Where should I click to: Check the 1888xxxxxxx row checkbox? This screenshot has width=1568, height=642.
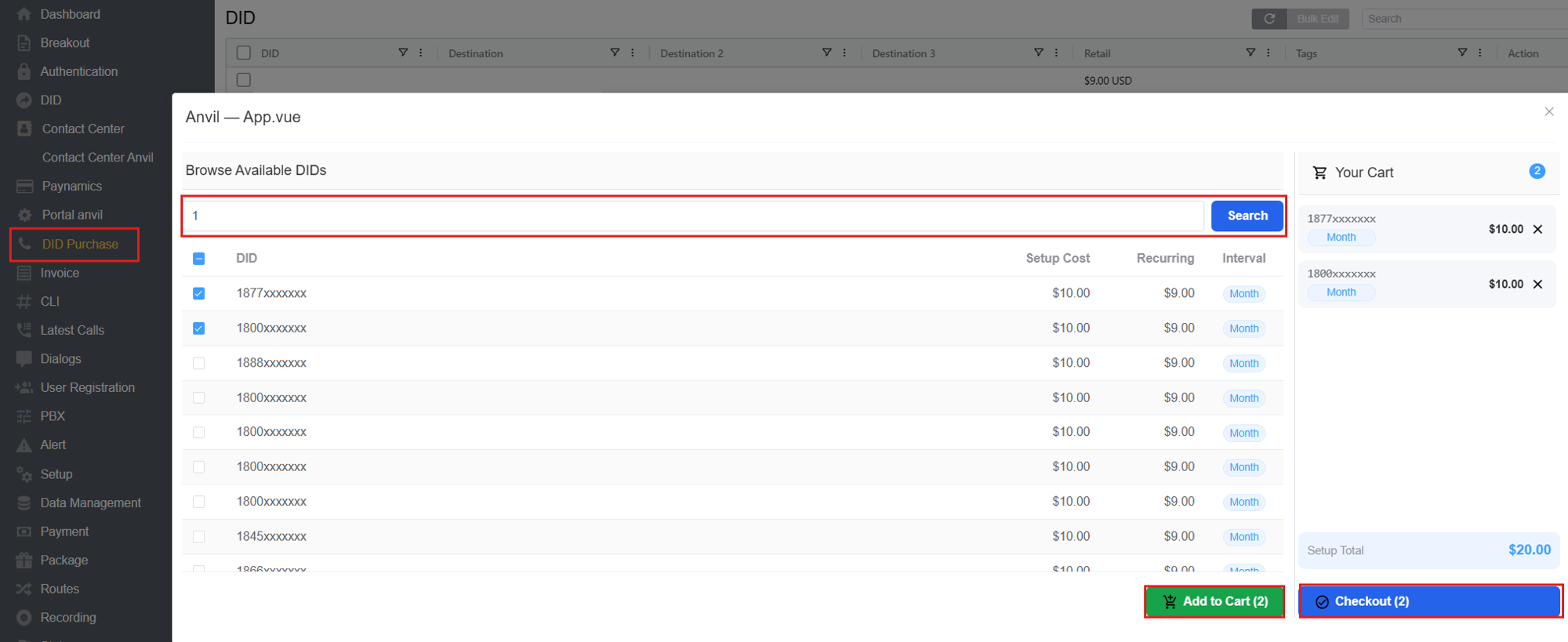pos(199,363)
